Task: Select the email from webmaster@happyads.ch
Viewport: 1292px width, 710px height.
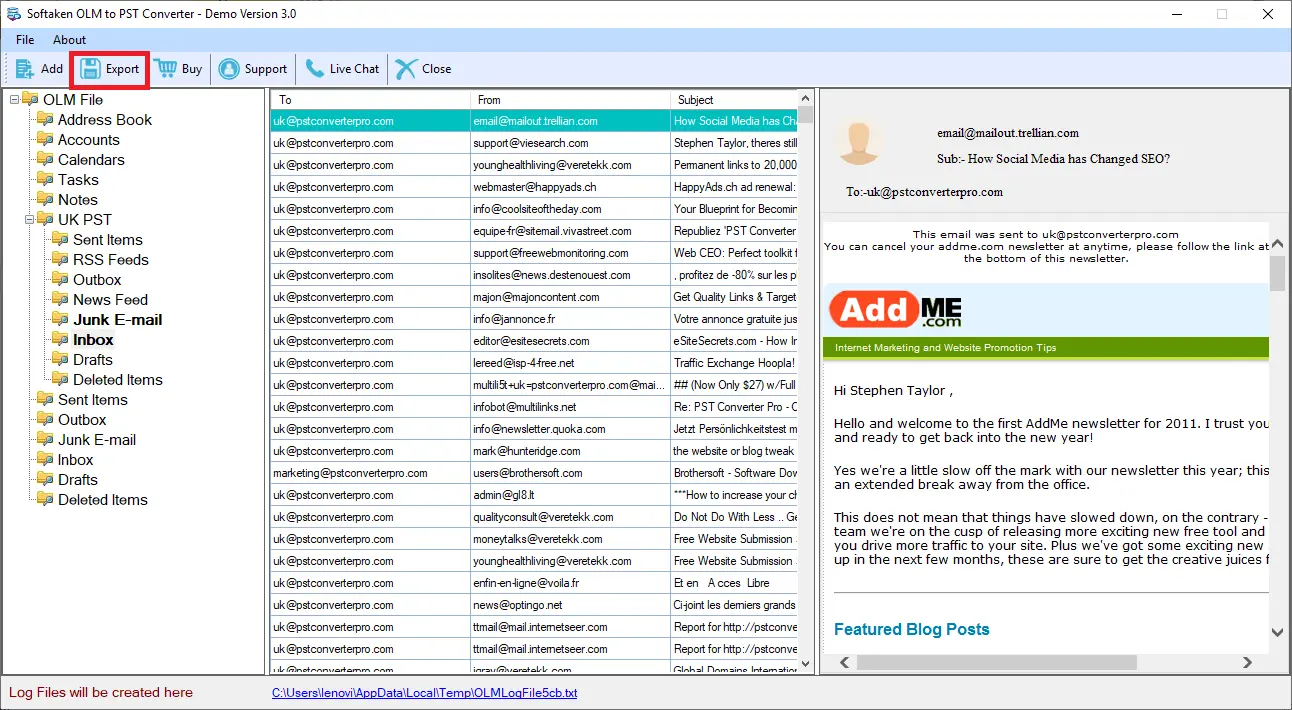Action: pyautogui.click(x=534, y=187)
